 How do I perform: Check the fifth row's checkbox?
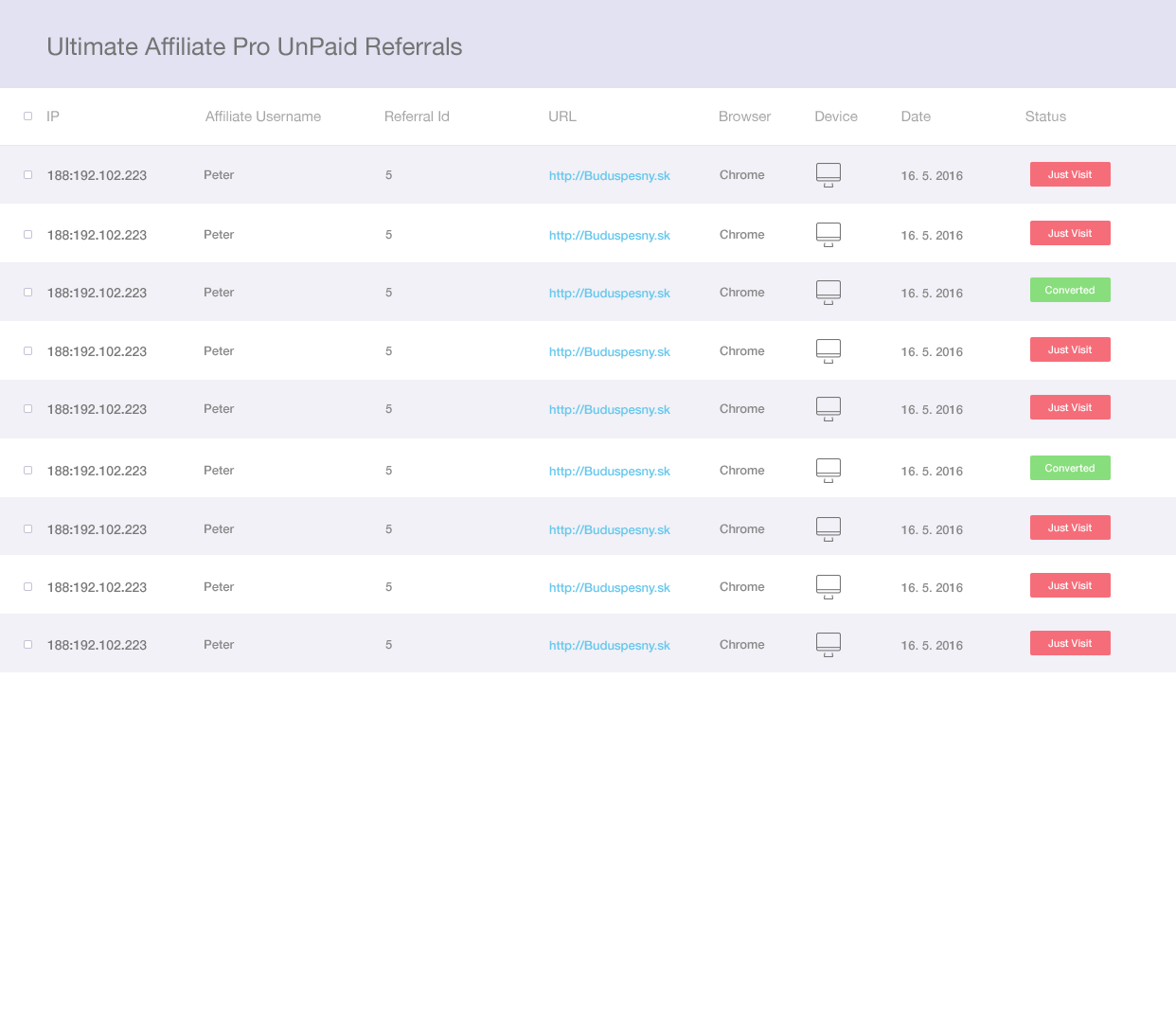[x=27, y=408]
